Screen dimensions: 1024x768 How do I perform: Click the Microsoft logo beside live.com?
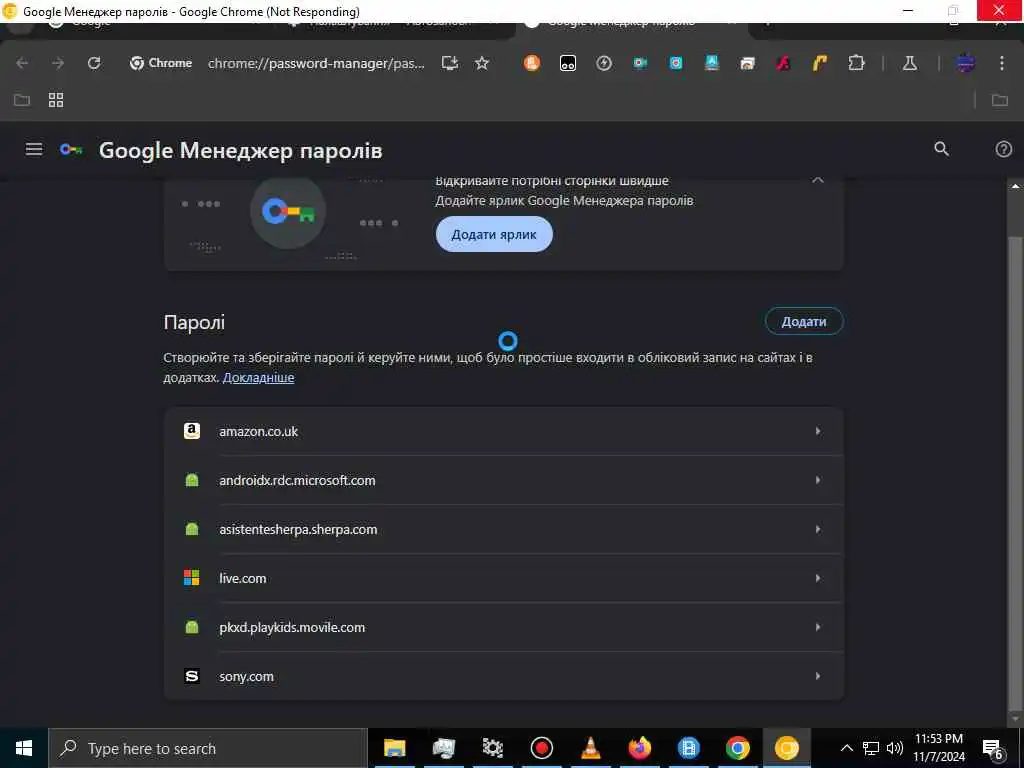[x=191, y=578]
